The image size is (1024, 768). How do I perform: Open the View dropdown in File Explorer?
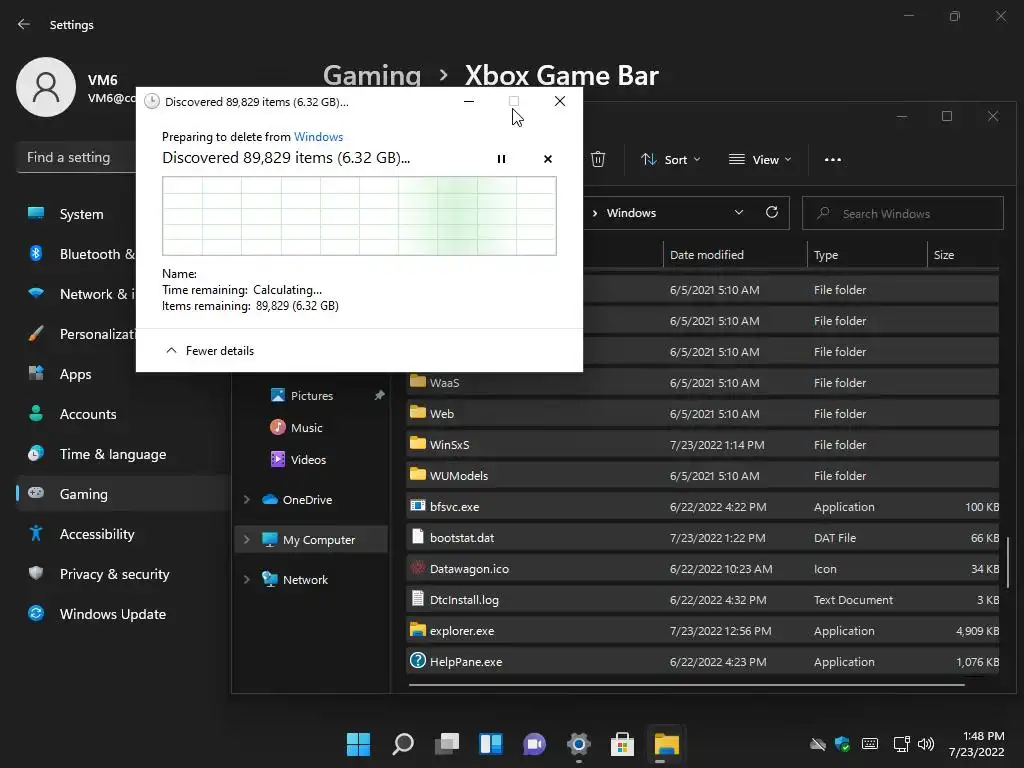click(x=760, y=159)
